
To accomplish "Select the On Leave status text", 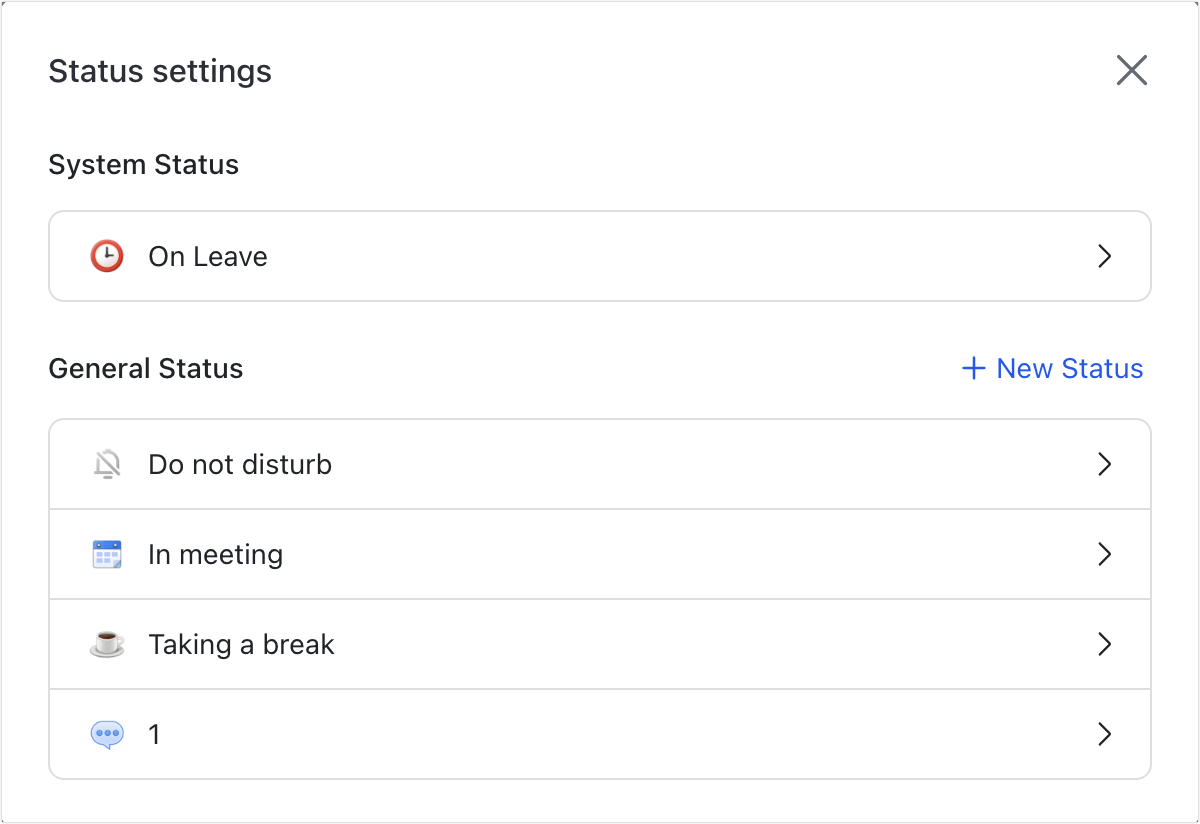I will tap(208, 257).
